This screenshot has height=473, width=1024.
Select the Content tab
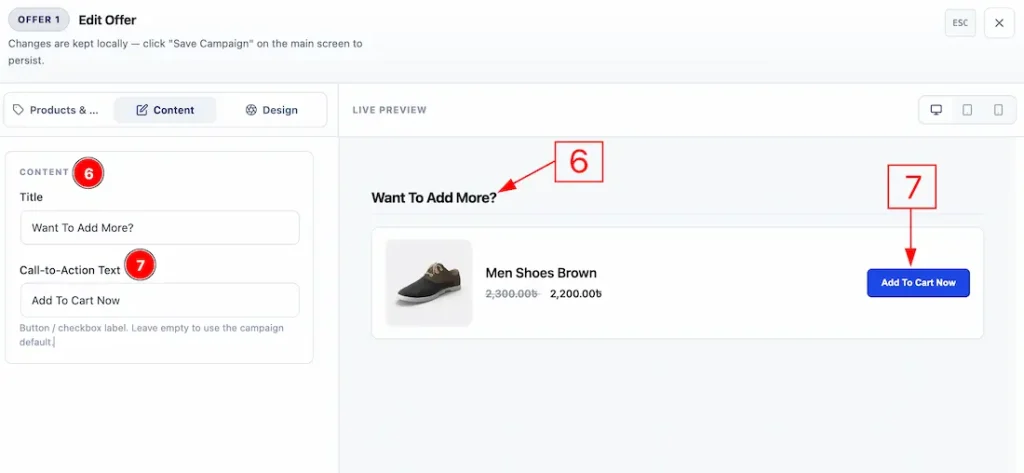165,110
